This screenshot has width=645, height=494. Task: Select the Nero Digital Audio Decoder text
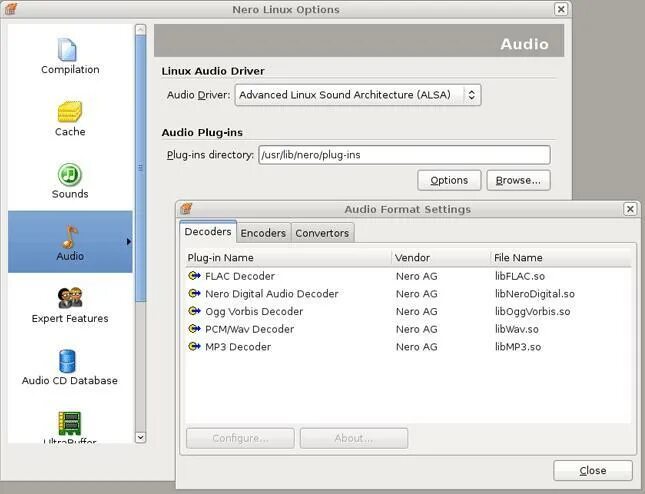click(271, 294)
